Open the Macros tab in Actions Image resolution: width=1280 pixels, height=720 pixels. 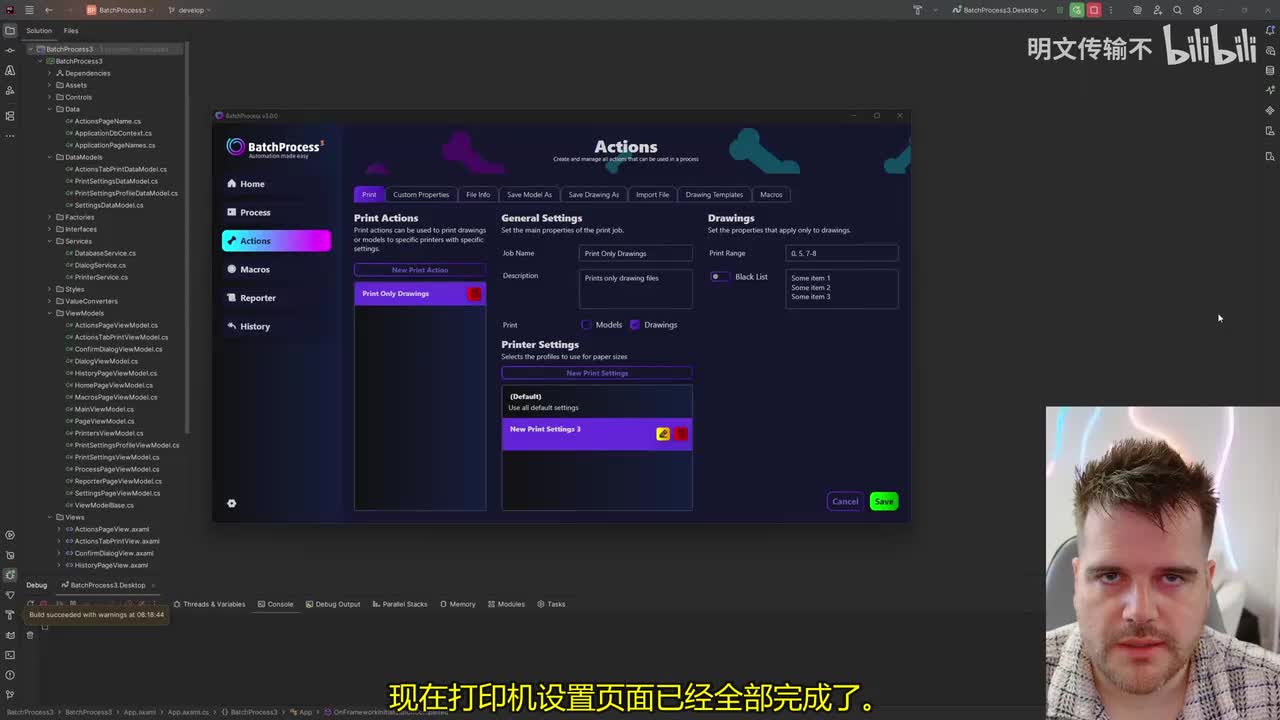click(x=771, y=195)
